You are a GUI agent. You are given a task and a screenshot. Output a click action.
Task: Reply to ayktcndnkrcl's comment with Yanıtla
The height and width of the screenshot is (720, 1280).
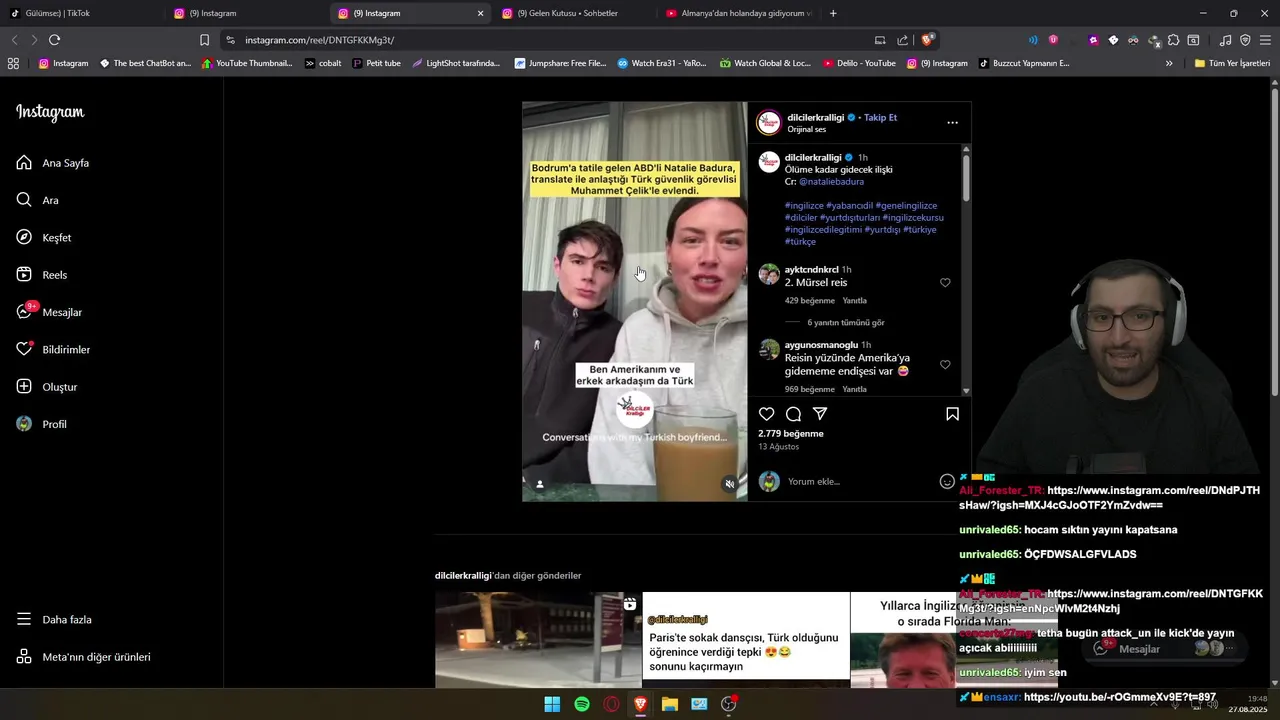[854, 301]
